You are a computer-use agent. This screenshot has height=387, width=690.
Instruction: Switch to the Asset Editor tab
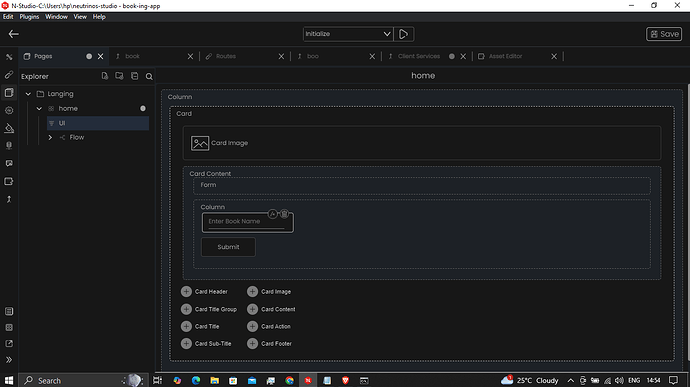coord(505,56)
